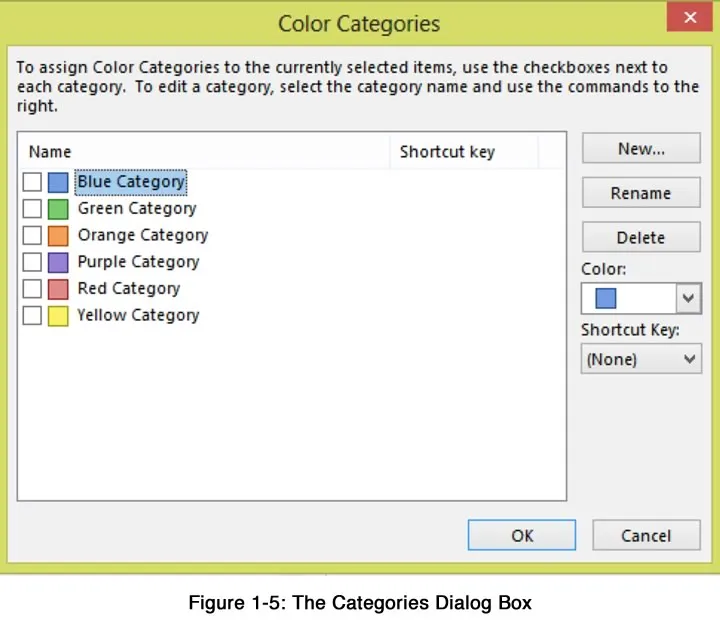Click the green category color square
Screen dimensions: 720x625
[58, 209]
